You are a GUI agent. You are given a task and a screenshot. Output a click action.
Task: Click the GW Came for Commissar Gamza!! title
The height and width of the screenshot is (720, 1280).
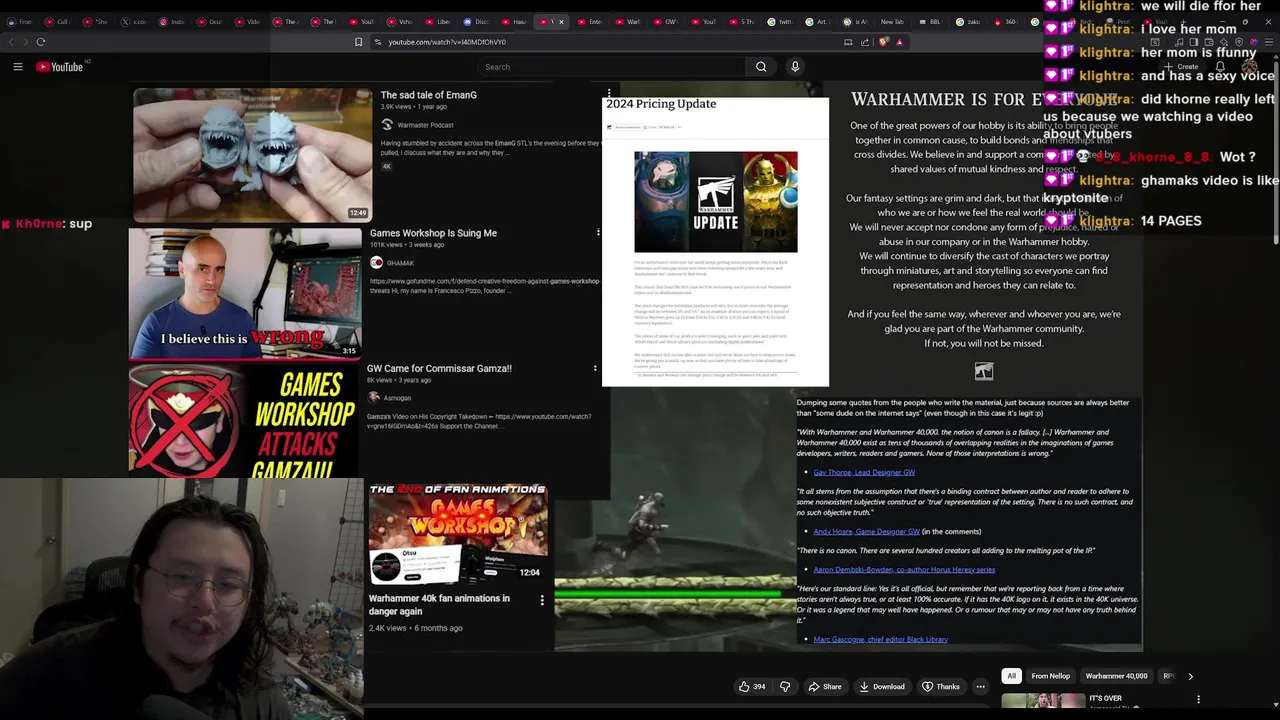(x=439, y=368)
